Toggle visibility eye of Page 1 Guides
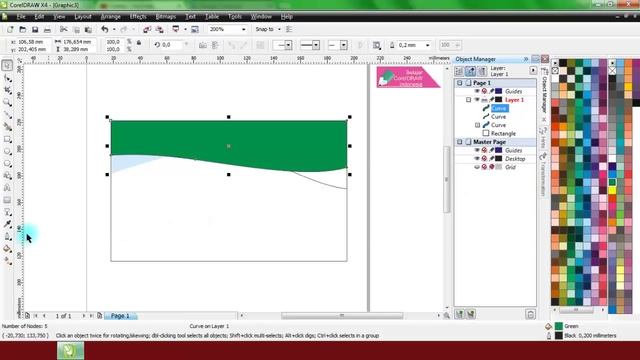Screen dimensions: 640x360 pos(476,91)
